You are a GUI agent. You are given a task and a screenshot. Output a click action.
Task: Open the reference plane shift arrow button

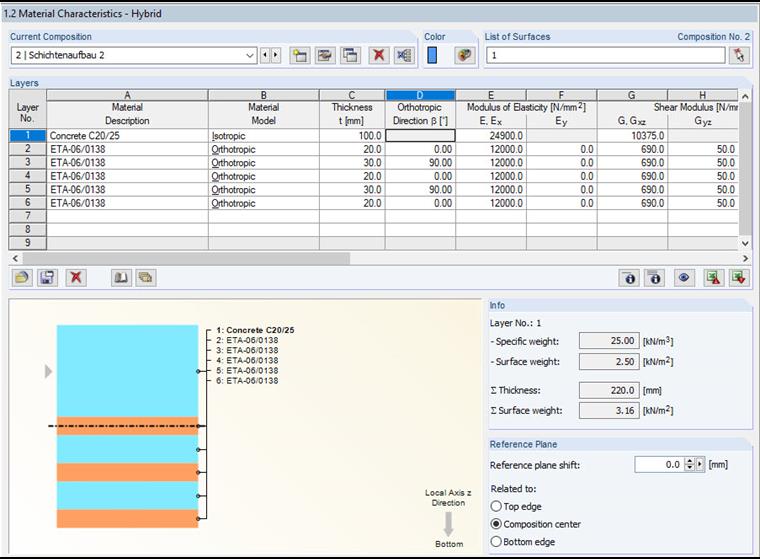[700, 464]
